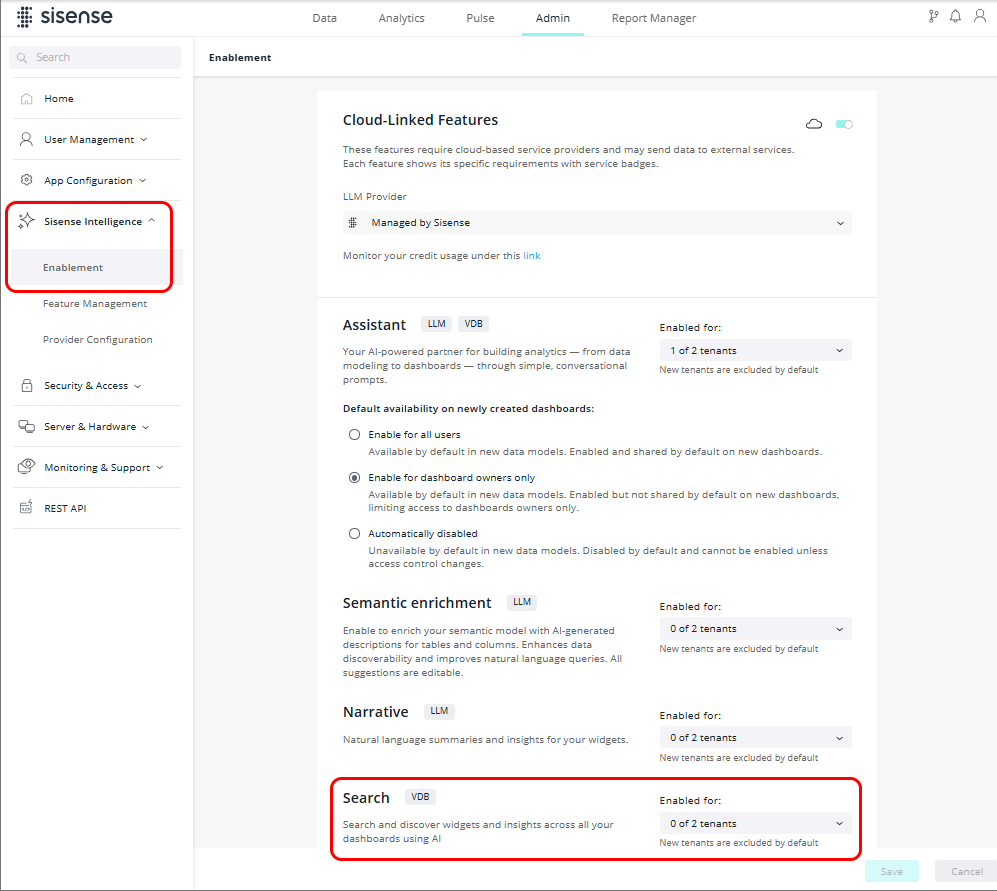
Task: Select Automatically disabled radio button
Action: 354,534
